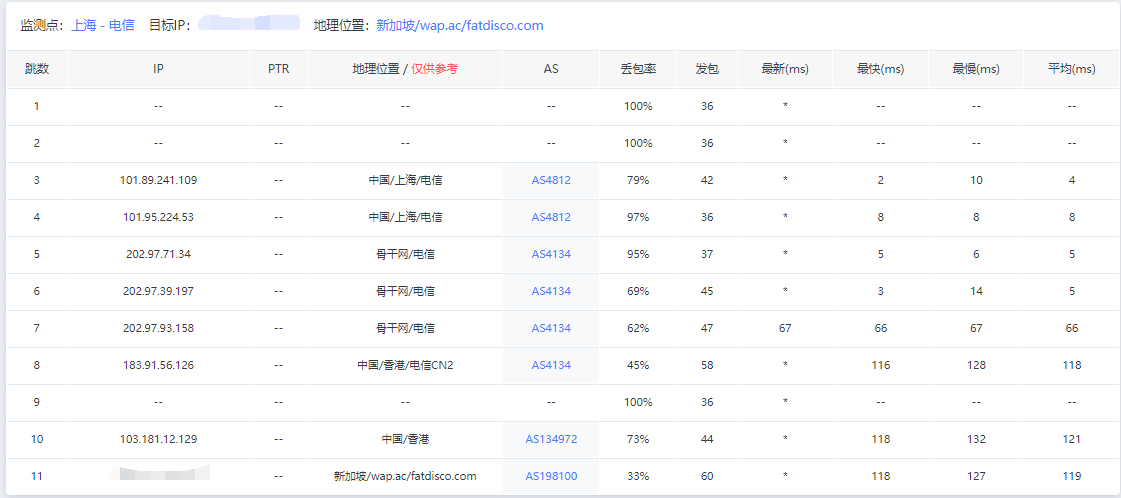Select the 45 packets sent value
Image resolution: width=1121 pixels, height=498 pixels.
point(707,292)
